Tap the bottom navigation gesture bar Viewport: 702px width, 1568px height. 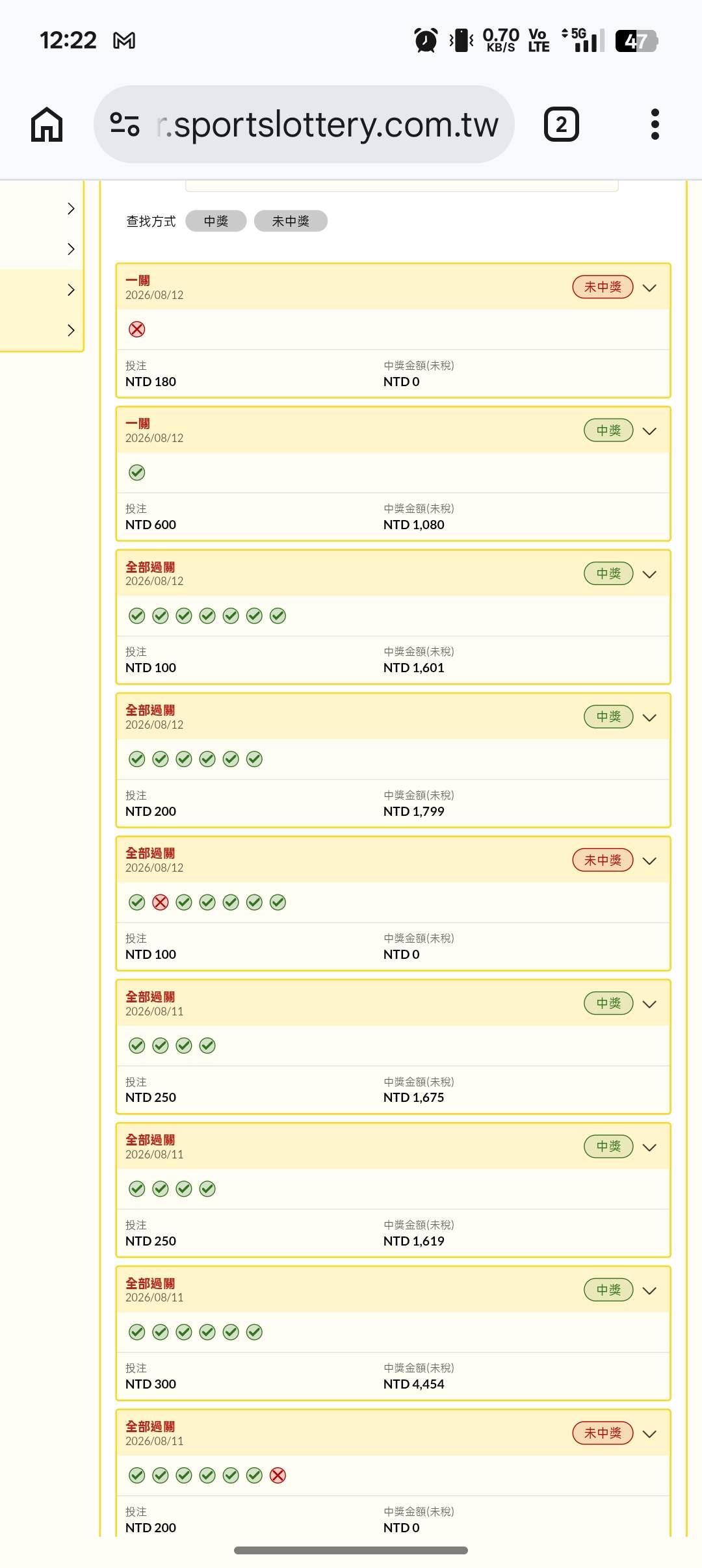351,1550
